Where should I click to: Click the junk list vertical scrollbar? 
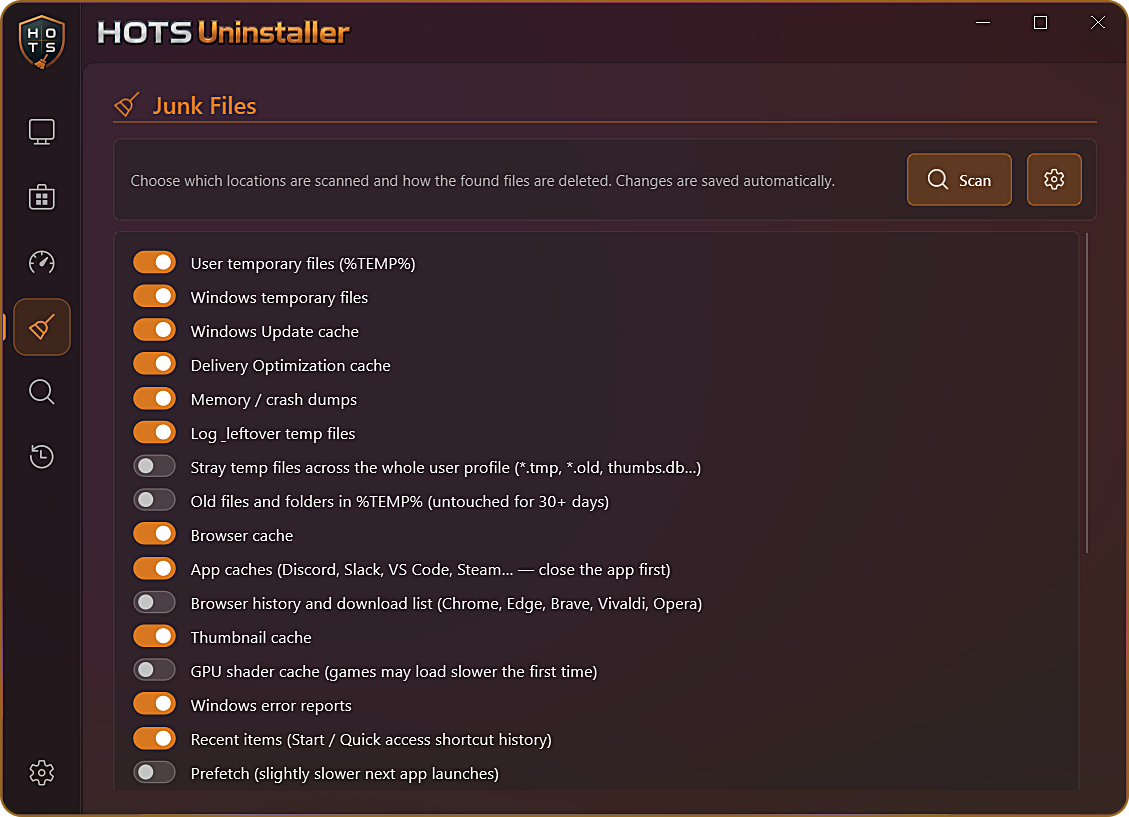(1087, 393)
